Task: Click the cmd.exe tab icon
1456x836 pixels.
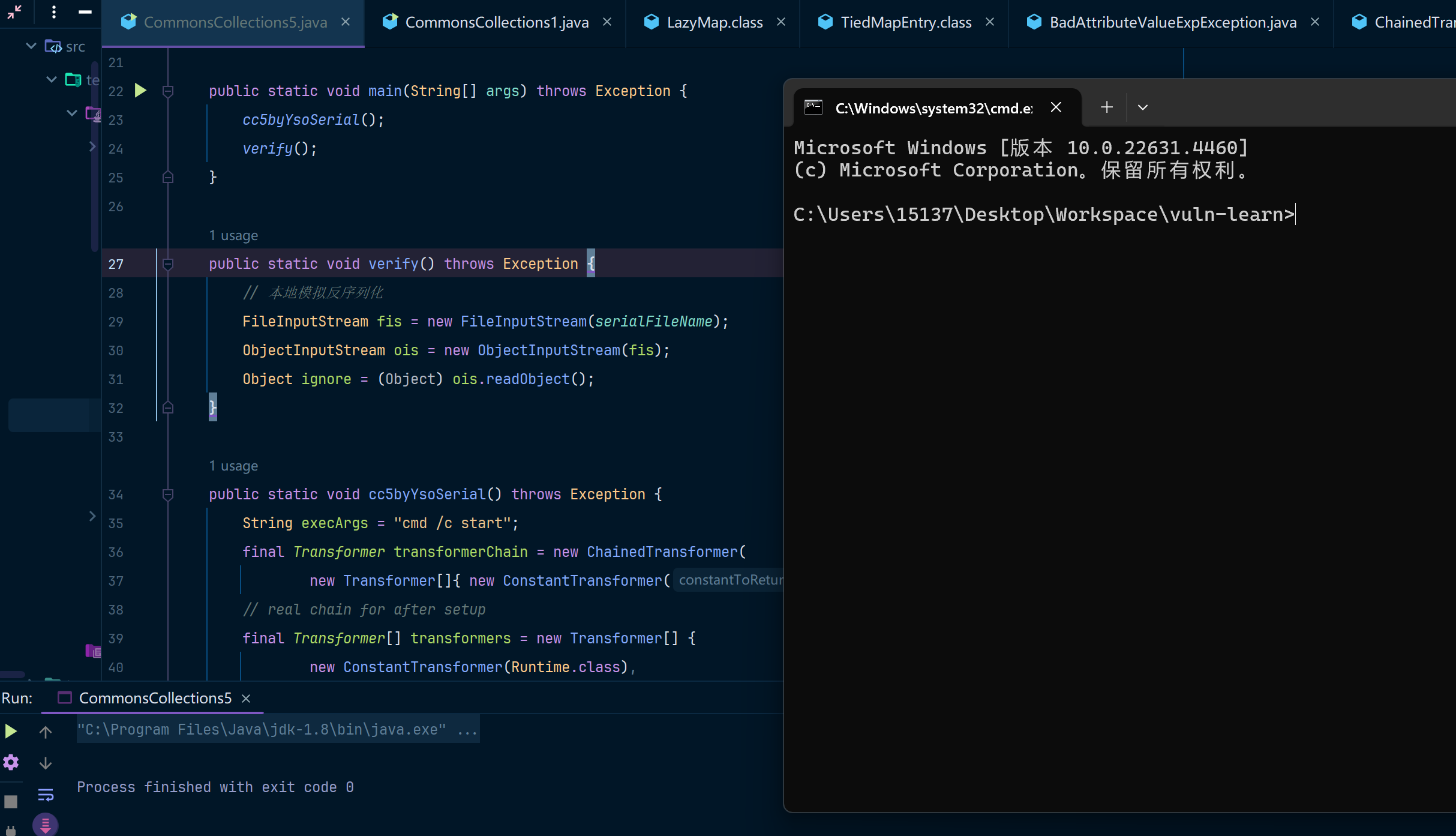Action: (813, 107)
